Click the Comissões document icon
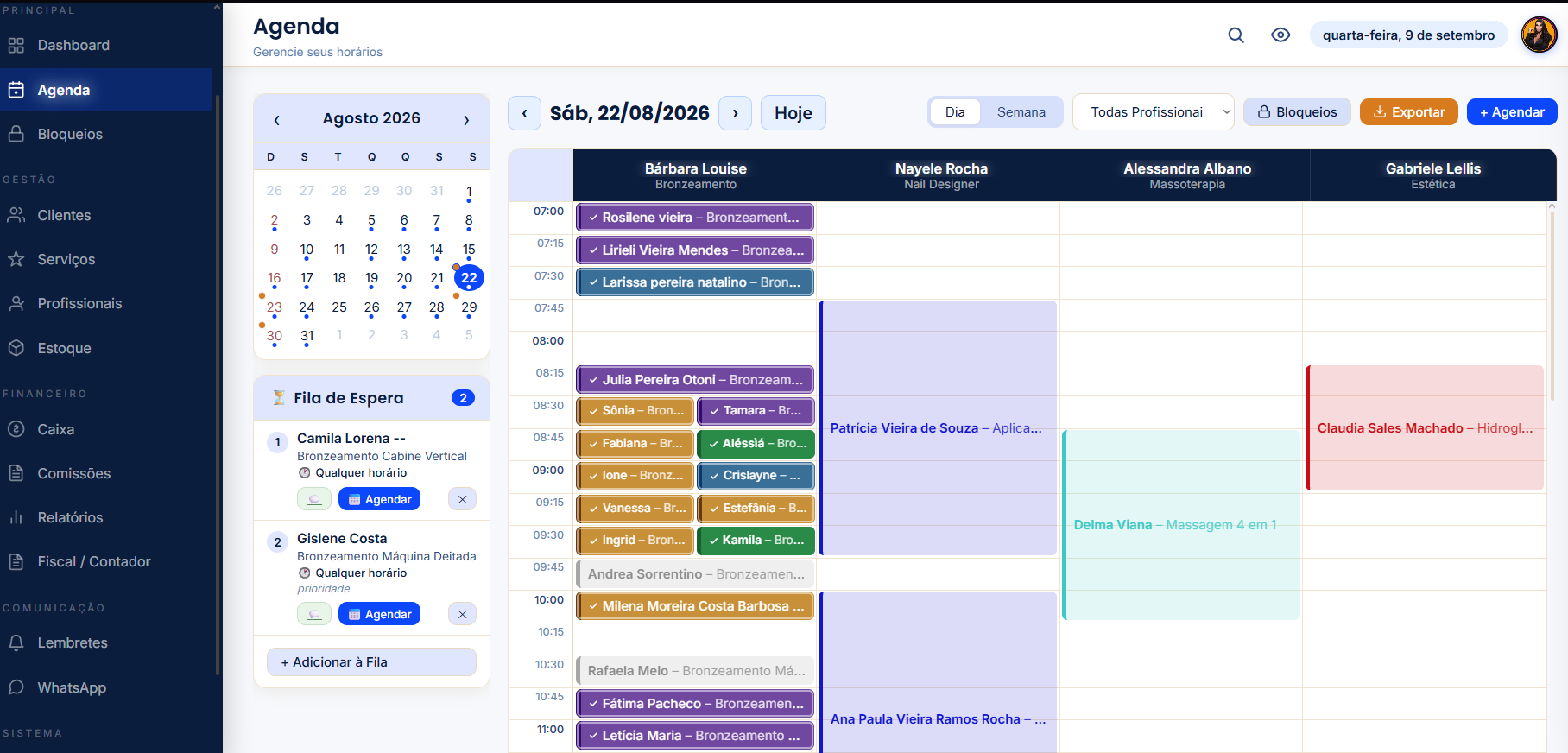 click(x=16, y=473)
